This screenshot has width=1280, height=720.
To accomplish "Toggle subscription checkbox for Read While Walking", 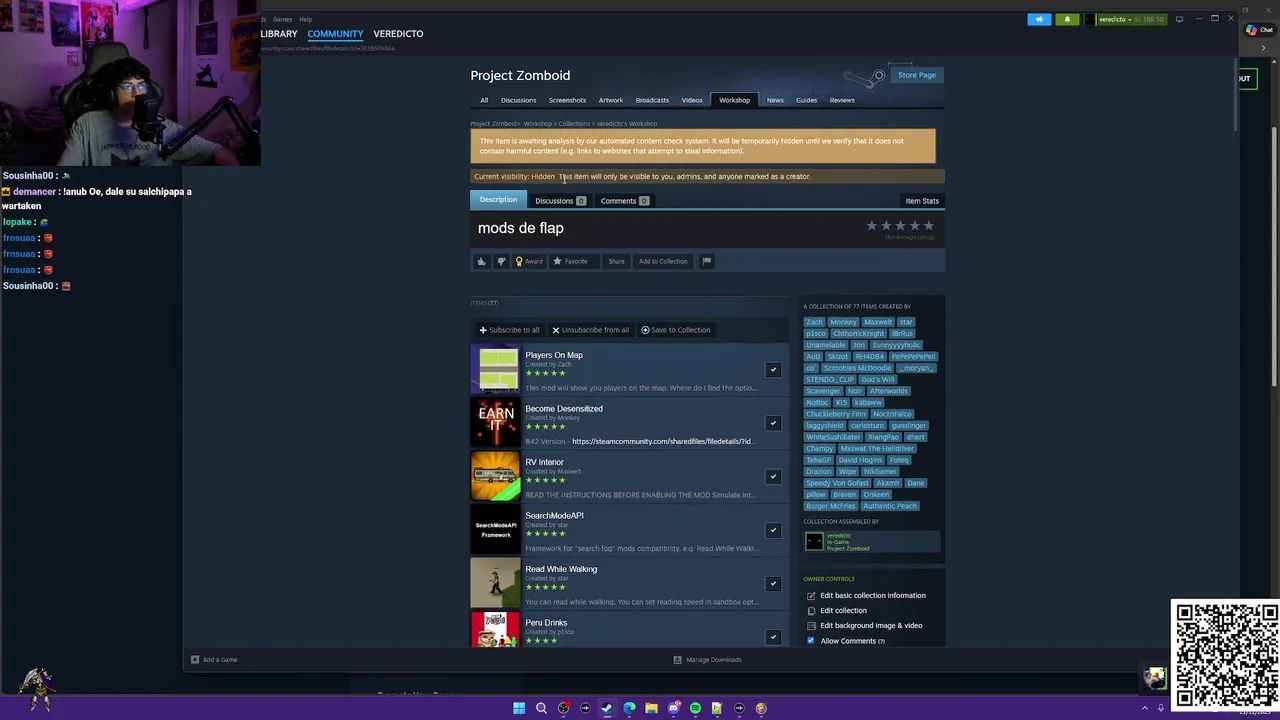I will pos(773,584).
